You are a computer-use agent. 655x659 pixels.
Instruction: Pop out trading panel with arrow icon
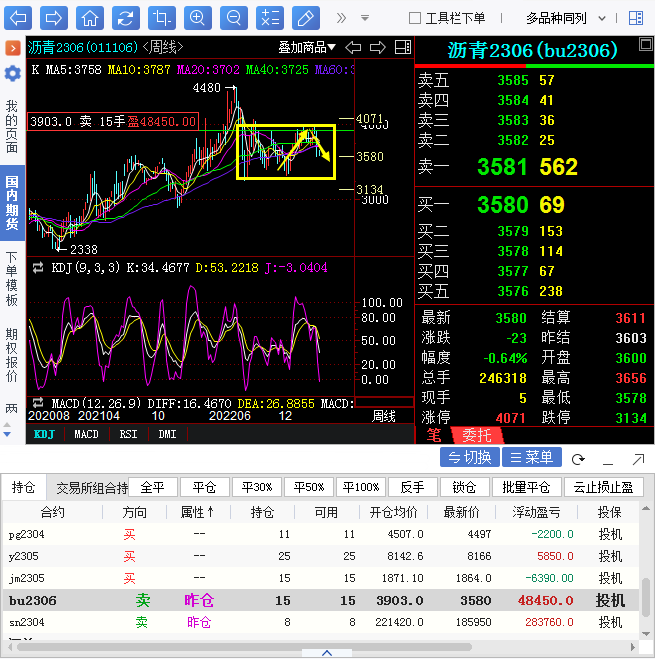[638, 459]
